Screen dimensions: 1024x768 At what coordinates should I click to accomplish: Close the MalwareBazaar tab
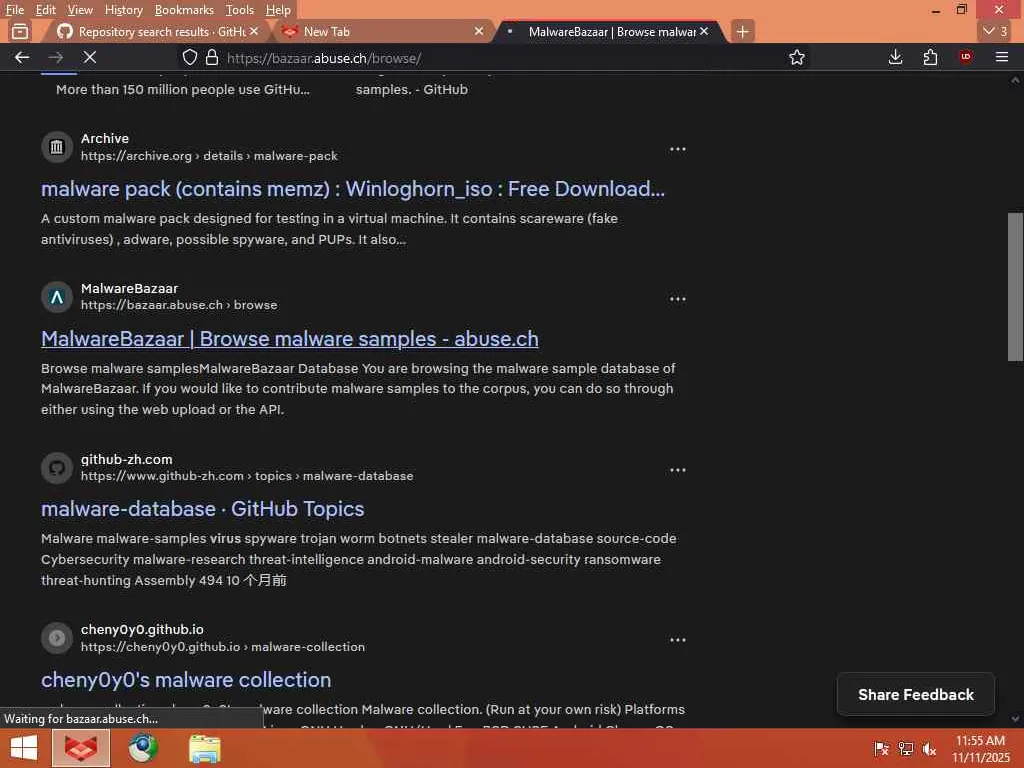(x=703, y=31)
